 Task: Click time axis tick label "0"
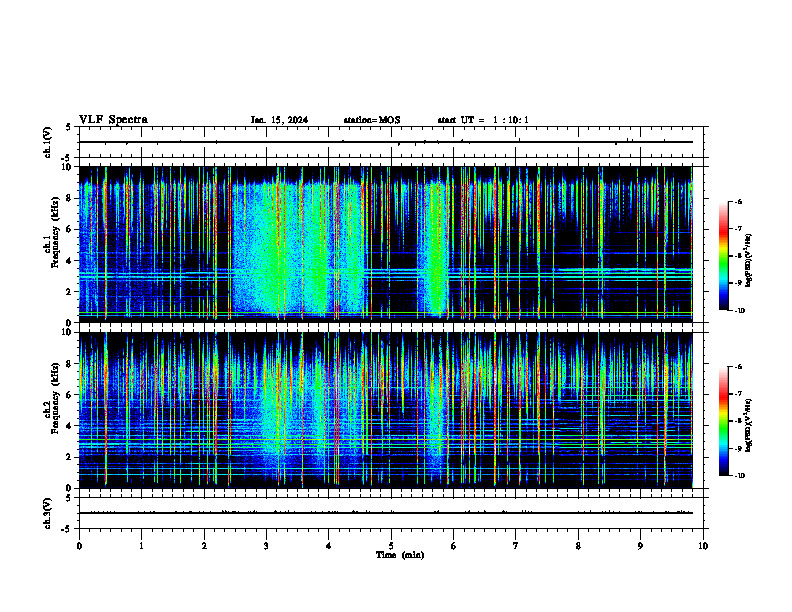point(79,546)
